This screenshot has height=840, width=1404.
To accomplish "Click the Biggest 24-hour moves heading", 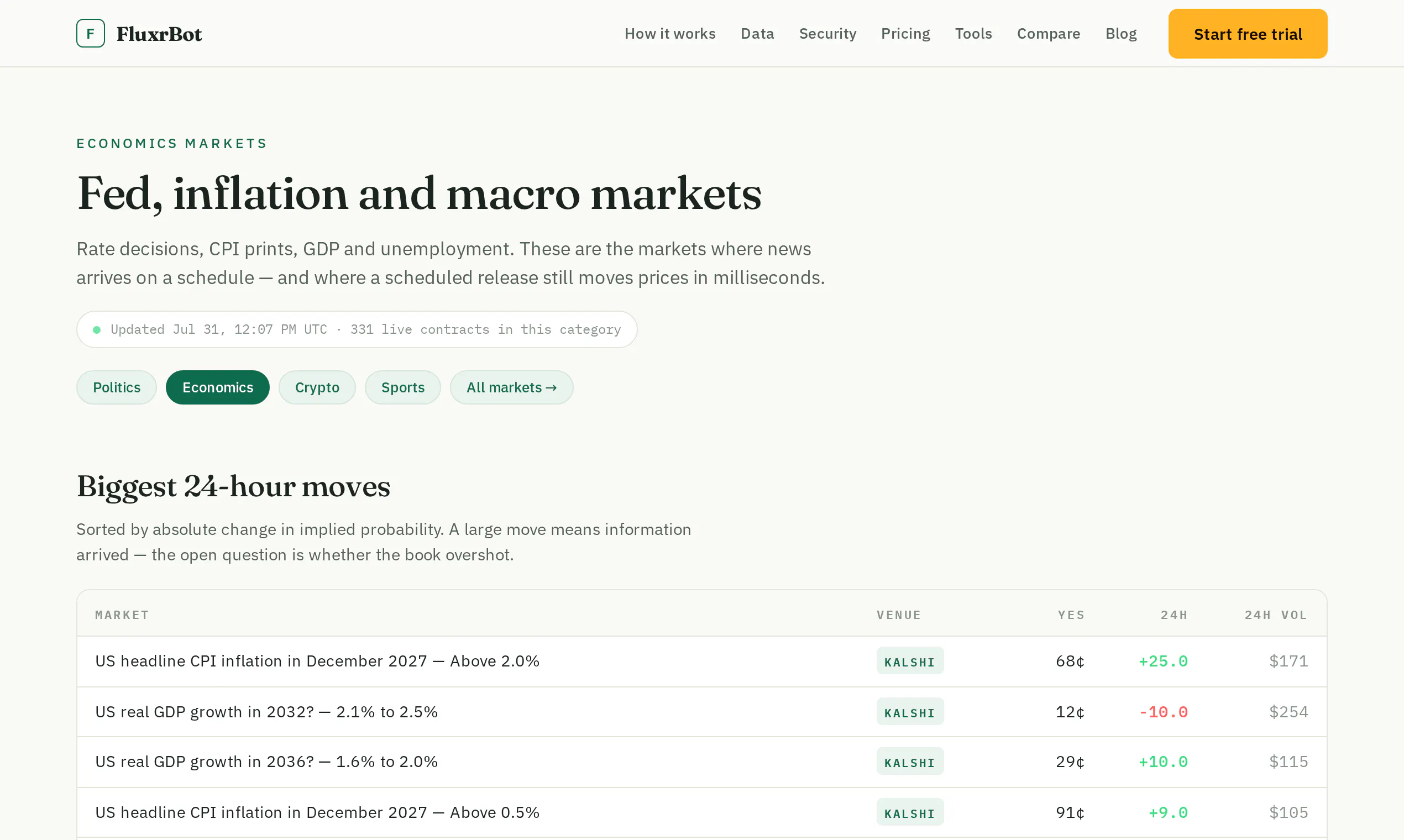I will point(234,487).
